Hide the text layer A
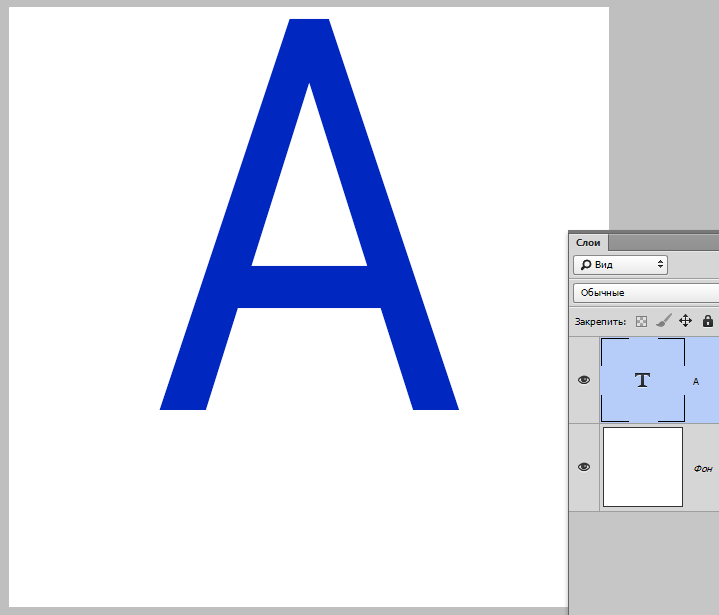The height and width of the screenshot is (615, 719). tap(584, 380)
